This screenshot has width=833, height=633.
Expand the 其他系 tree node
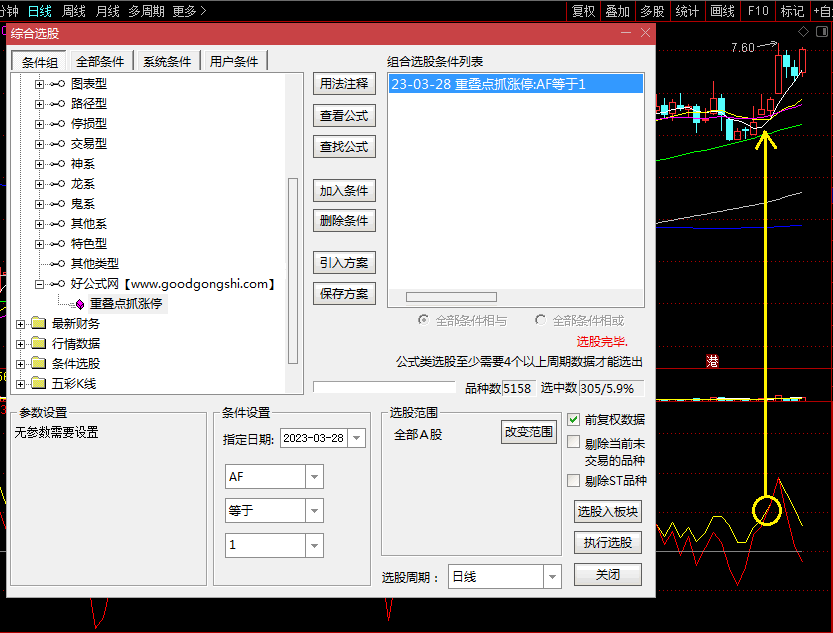point(39,224)
